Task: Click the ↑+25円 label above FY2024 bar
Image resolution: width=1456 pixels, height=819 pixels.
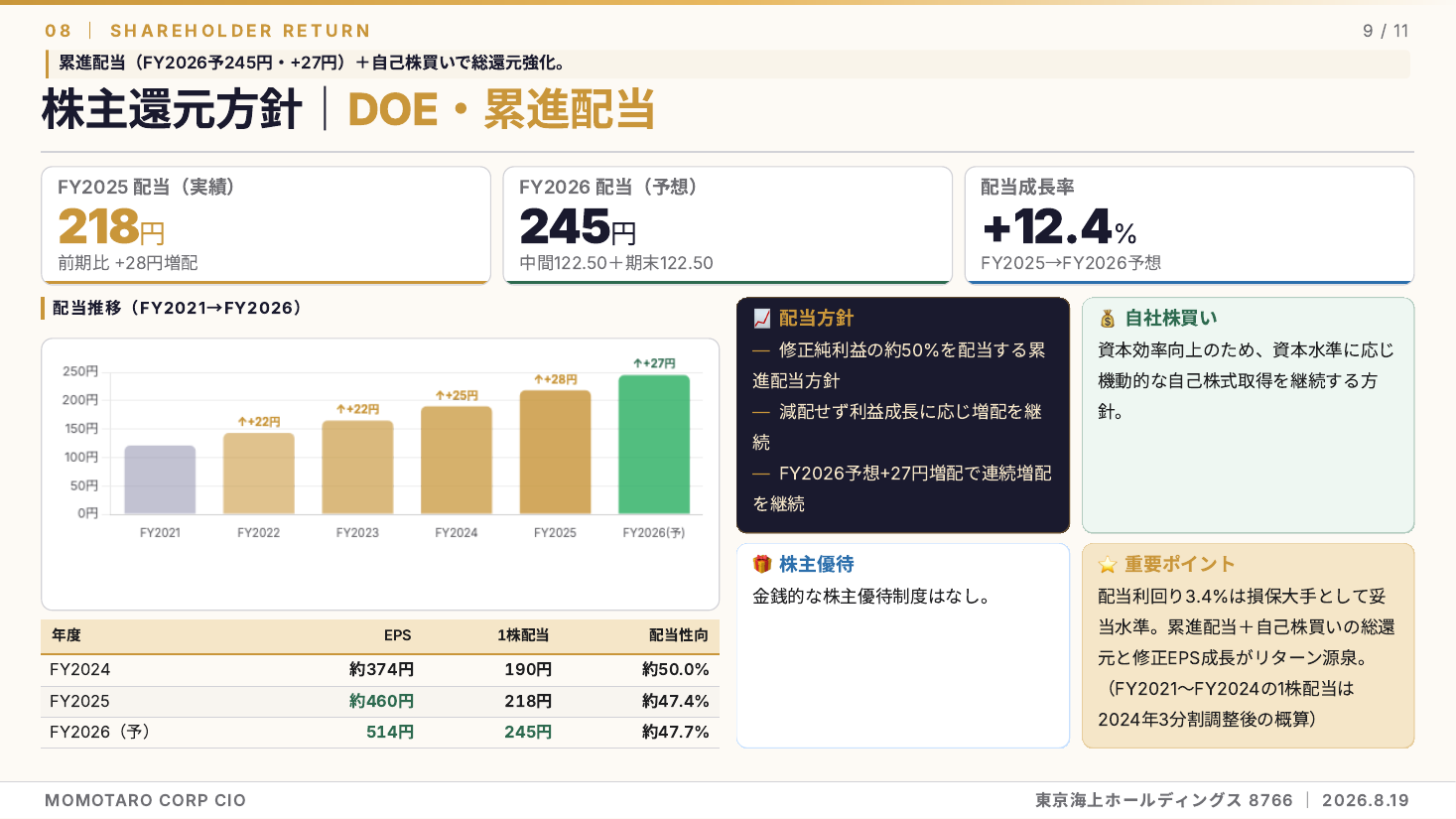Action: 457,395
